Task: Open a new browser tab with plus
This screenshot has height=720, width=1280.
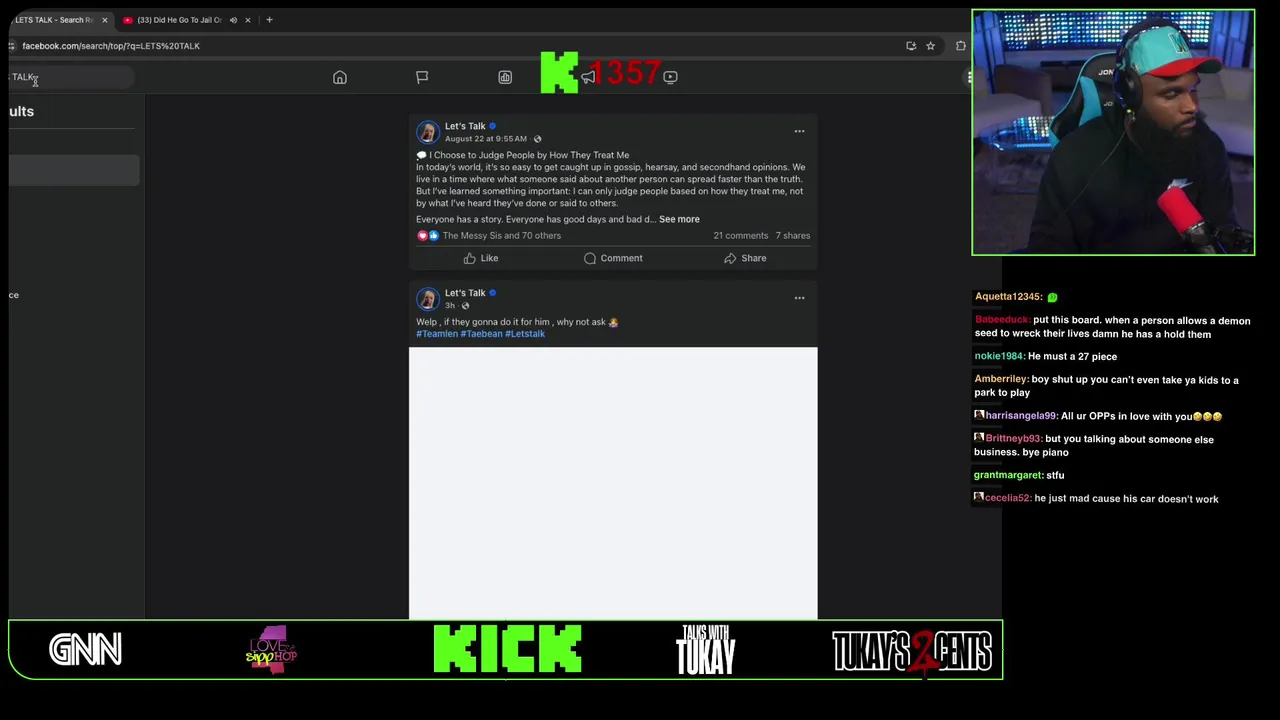Action: click(x=269, y=20)
